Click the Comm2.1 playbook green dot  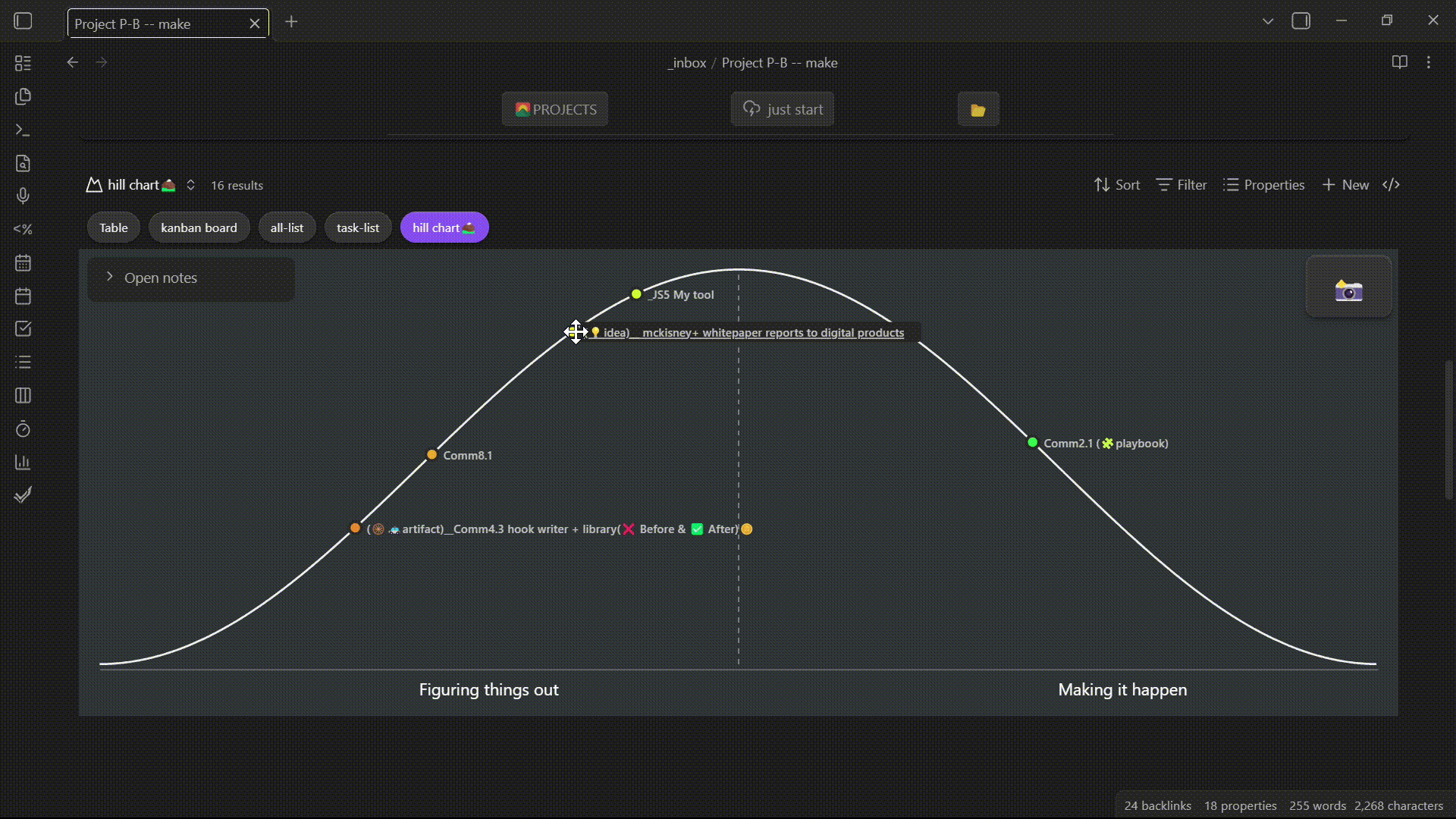pyautogui.click(x=1032, y=442)
